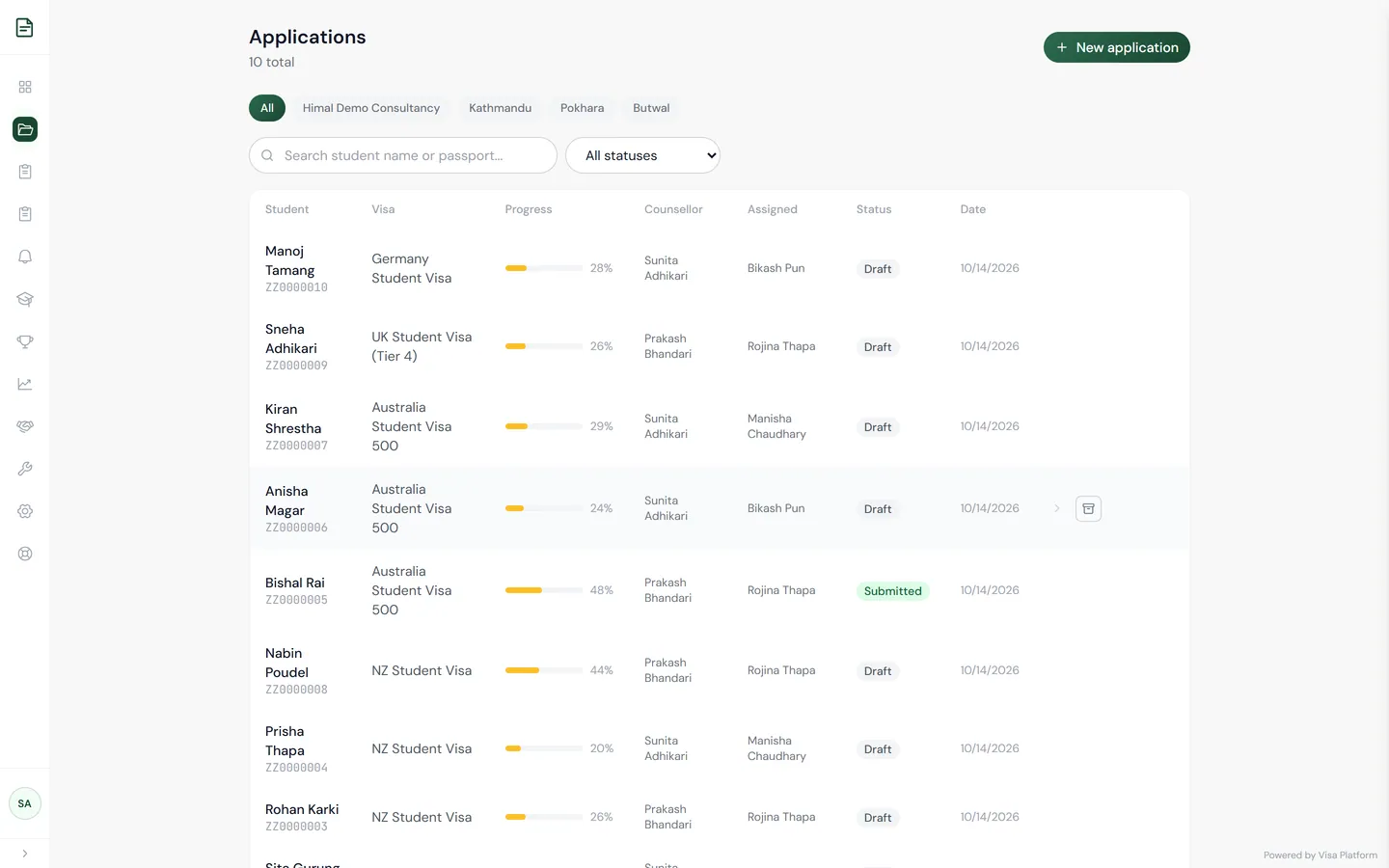Click the handshake icon in the sidebar

(25, 426)
